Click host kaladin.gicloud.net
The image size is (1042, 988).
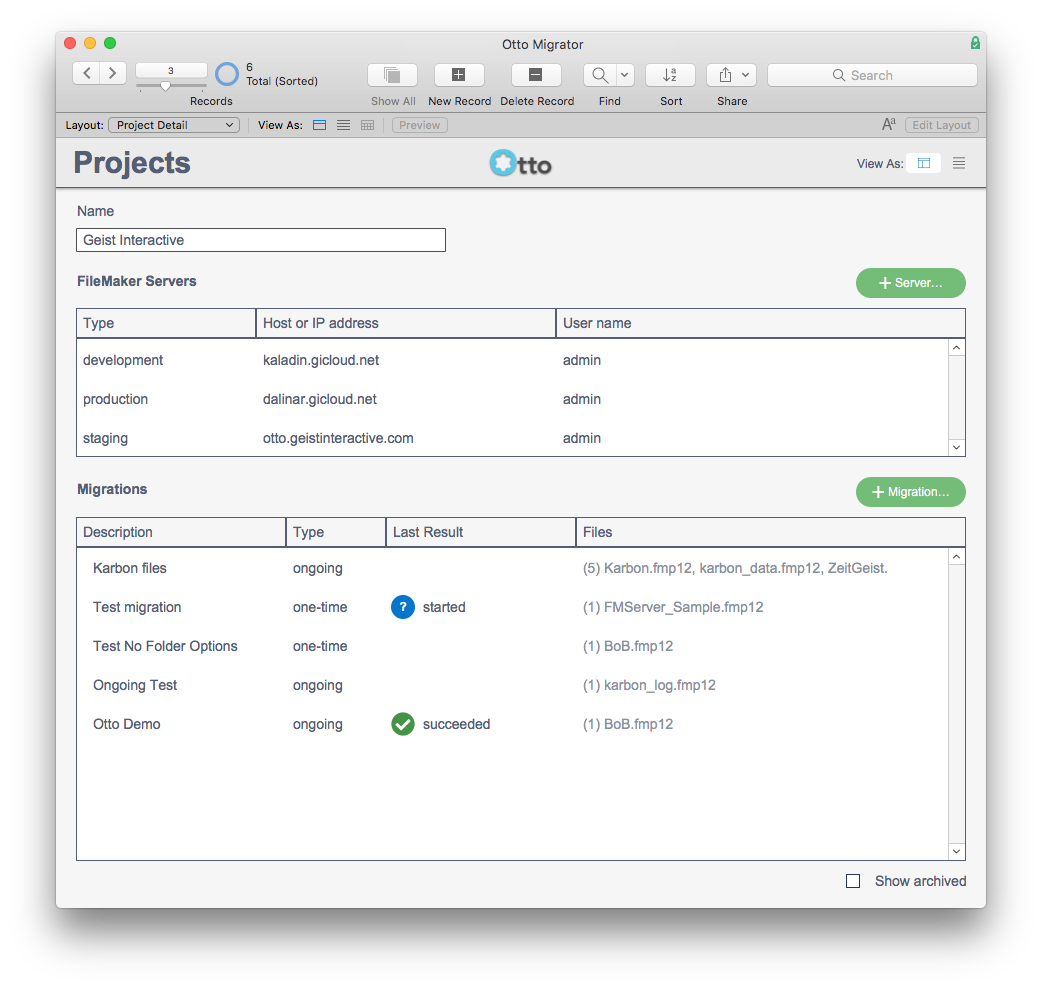[321, 360]
